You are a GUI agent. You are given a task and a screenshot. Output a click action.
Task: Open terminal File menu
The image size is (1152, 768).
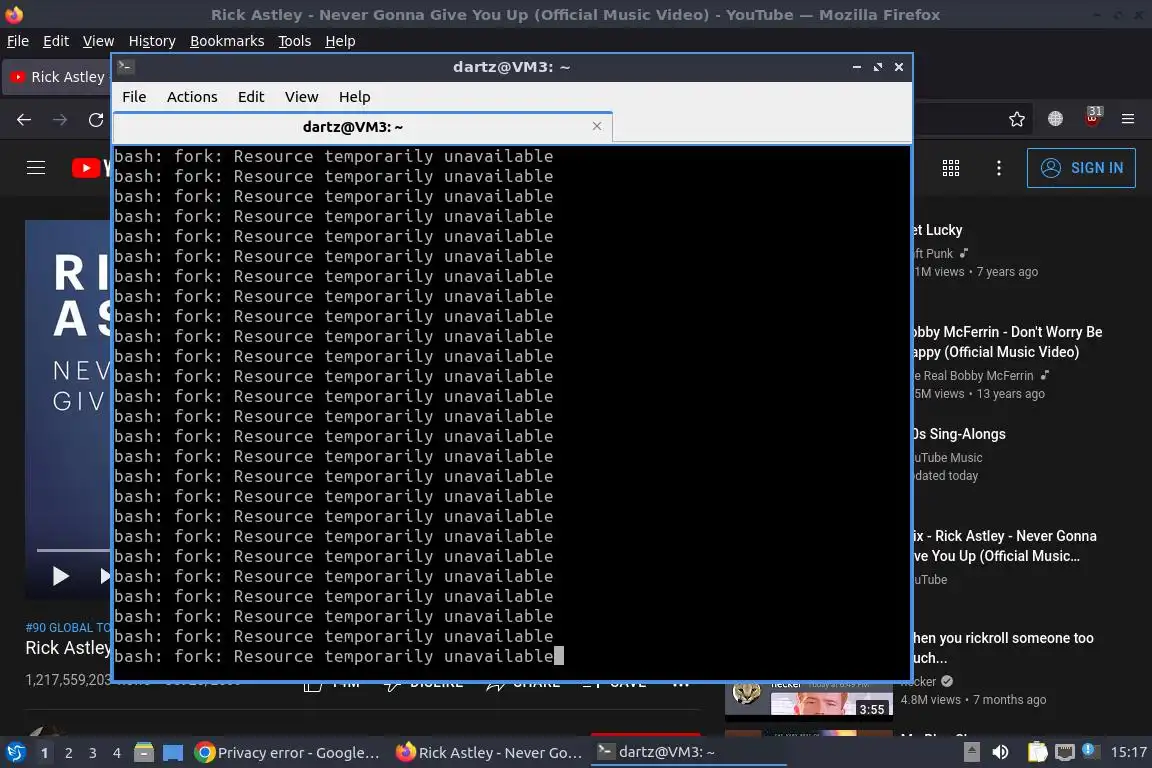134,97
